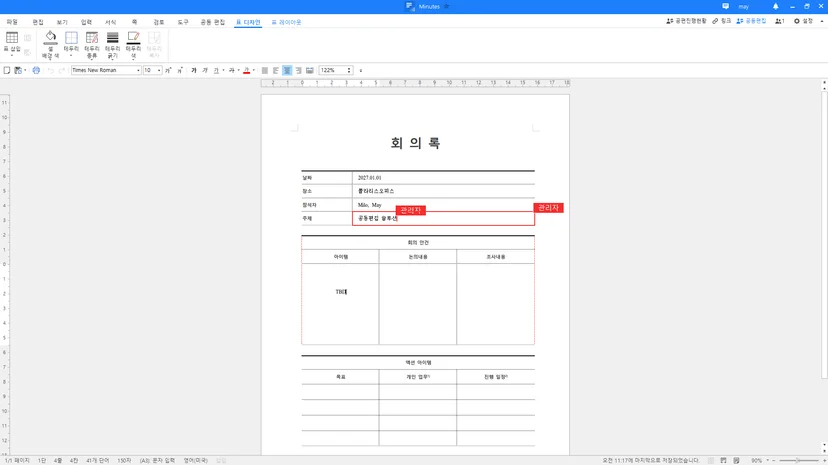Open the cell background color tool
This screenshot has height=465, width=828.
tap(50, 44)
